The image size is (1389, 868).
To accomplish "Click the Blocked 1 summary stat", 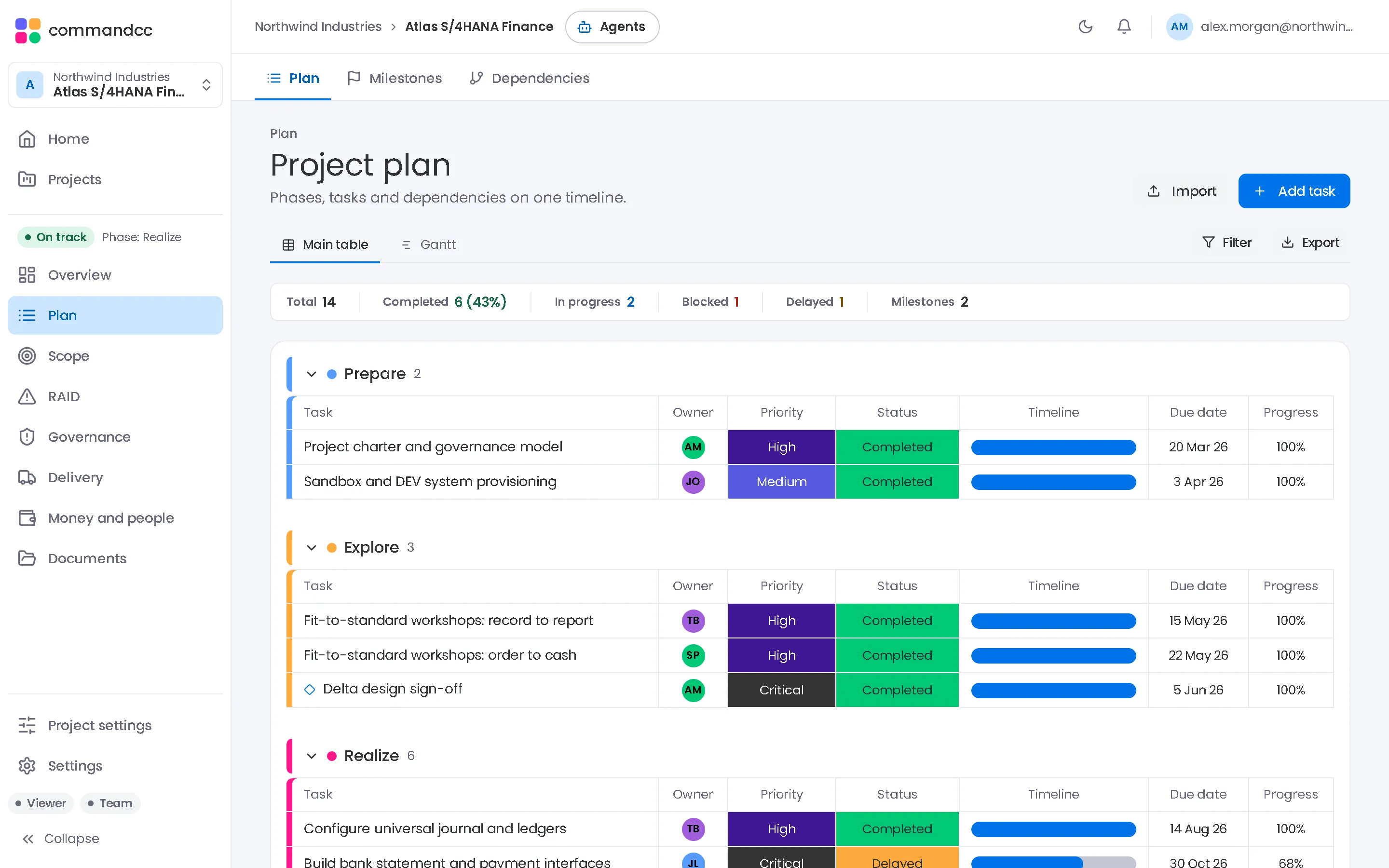I will (x=710, y=302).
